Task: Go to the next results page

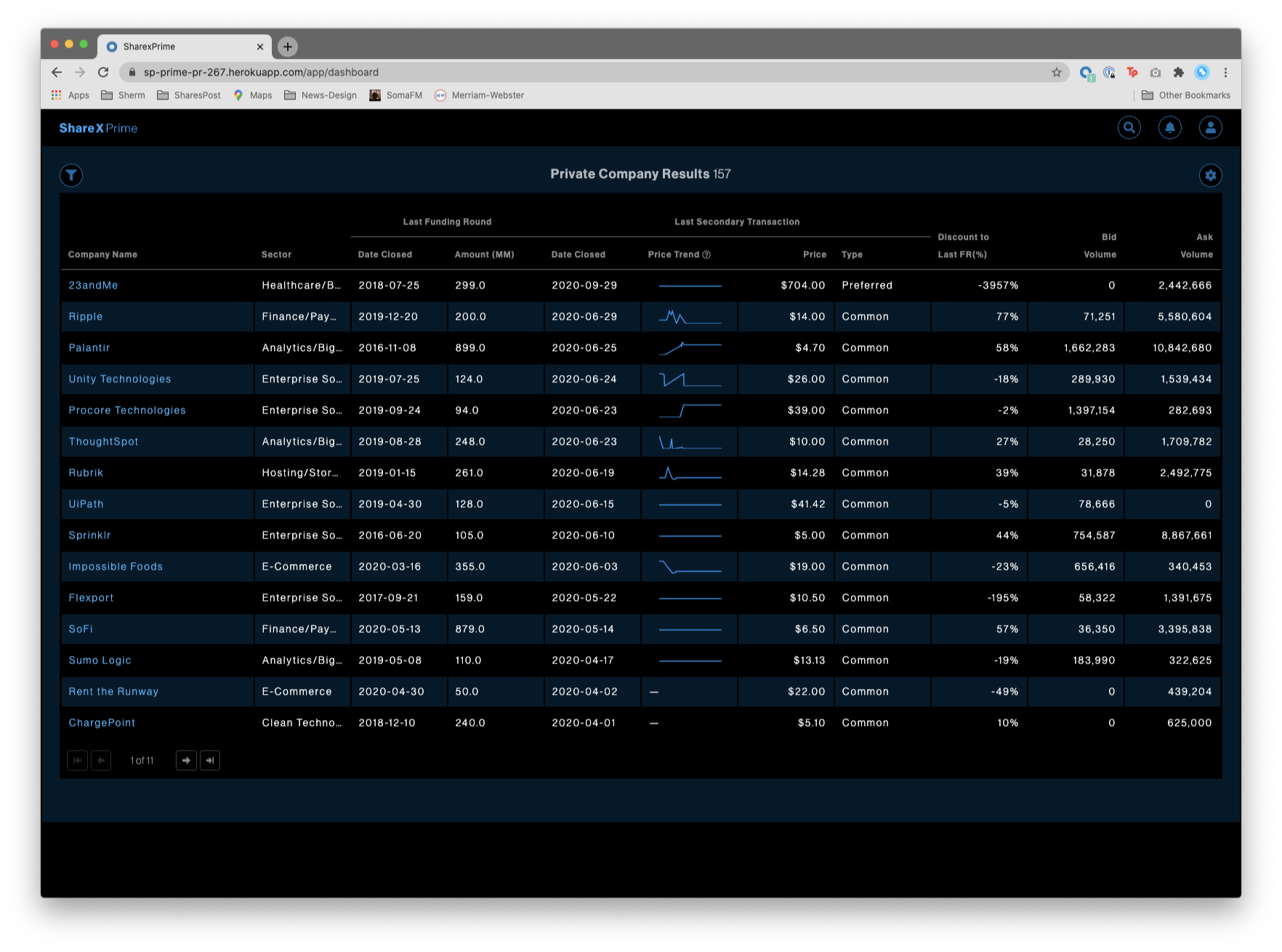Action: tap(186, 760)
